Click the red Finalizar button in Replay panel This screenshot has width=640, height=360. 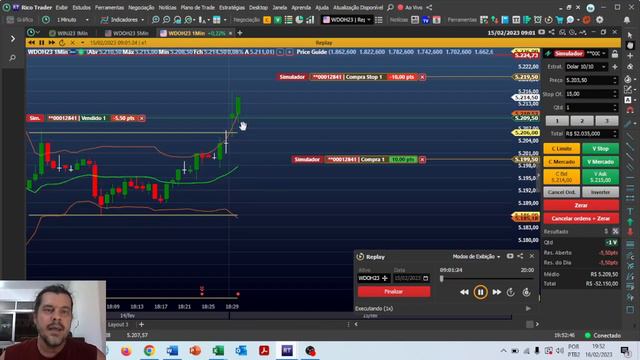tap(394, 291)
